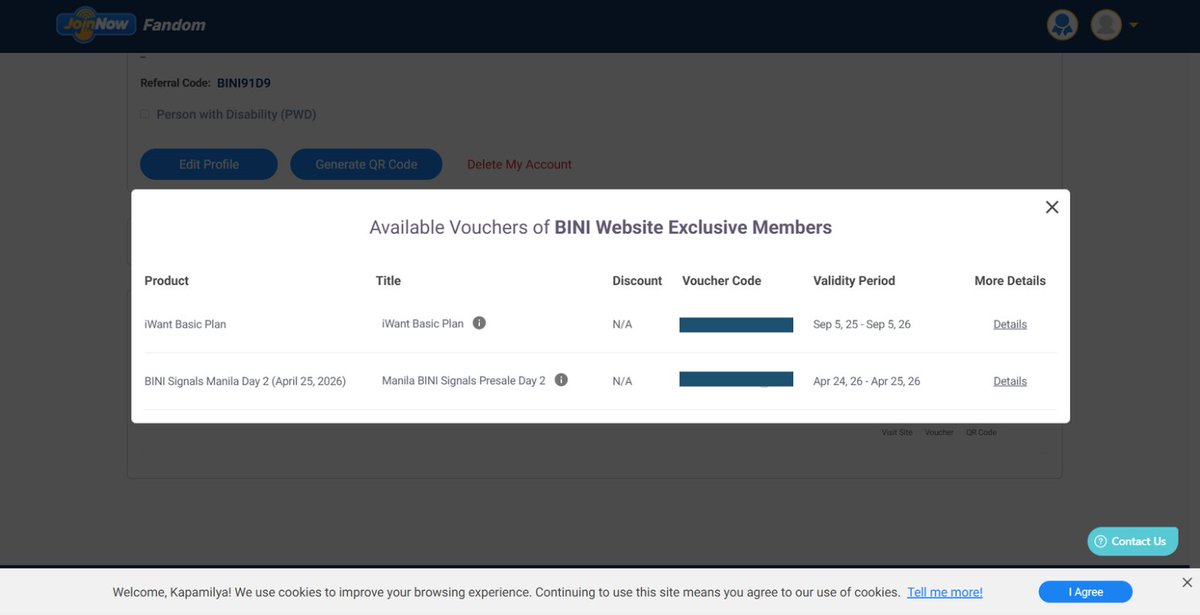Click BINI Signals Manila Day 2 (April 25, 2026)
Viewport: 1200px width, 615px height.
[x=245, y=382]
